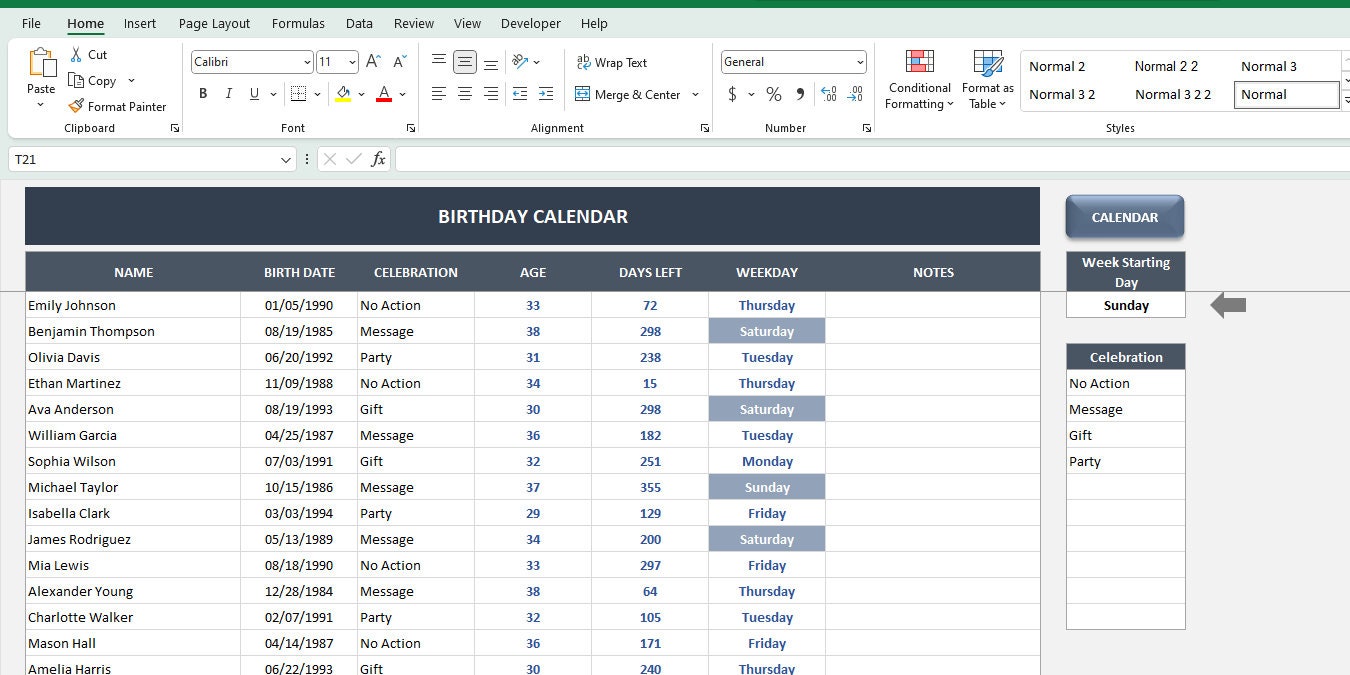Click the Increase Decimal icon

(x=828, y=94)
